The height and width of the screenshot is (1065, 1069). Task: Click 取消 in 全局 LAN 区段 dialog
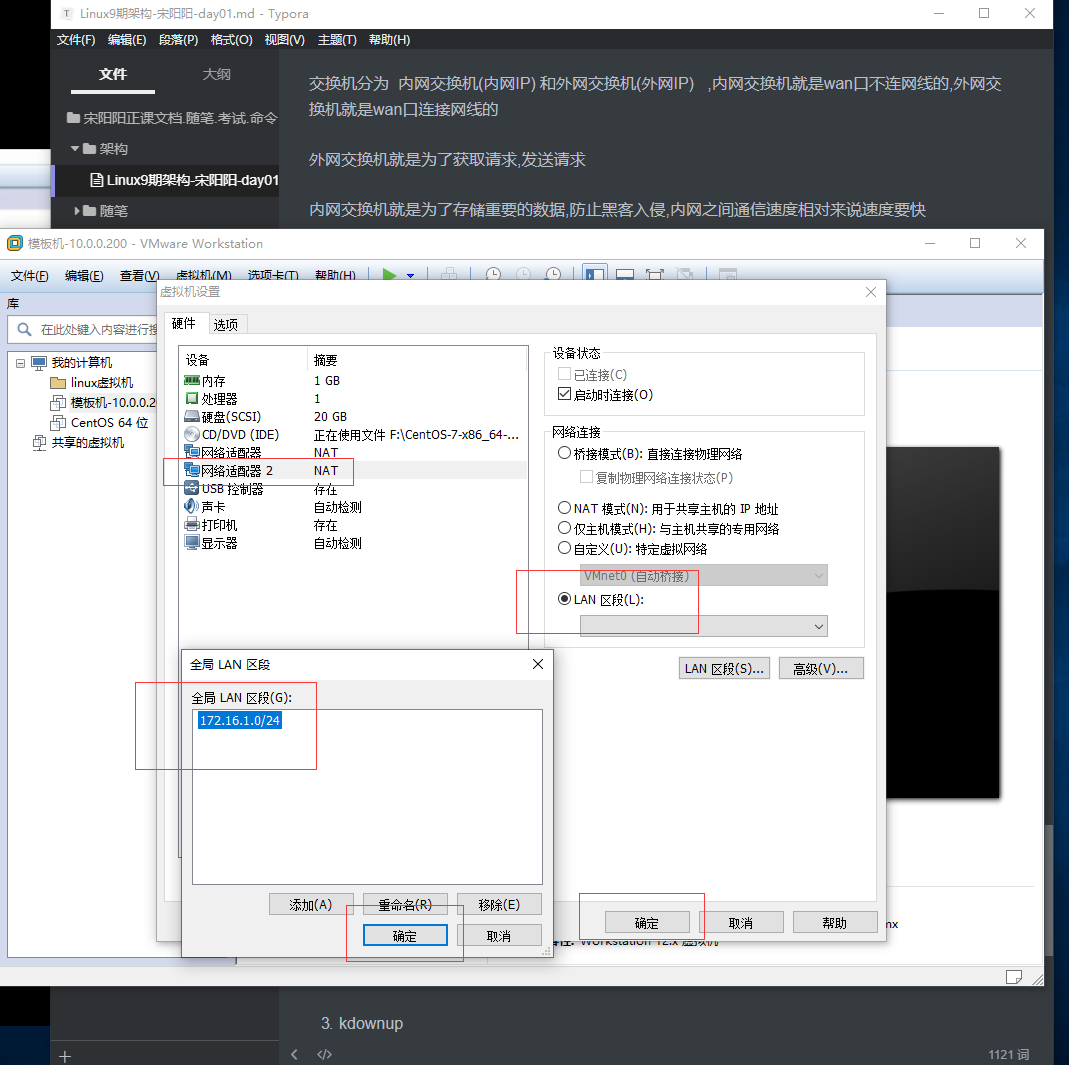pyautogui.click(x=499, y=935)
